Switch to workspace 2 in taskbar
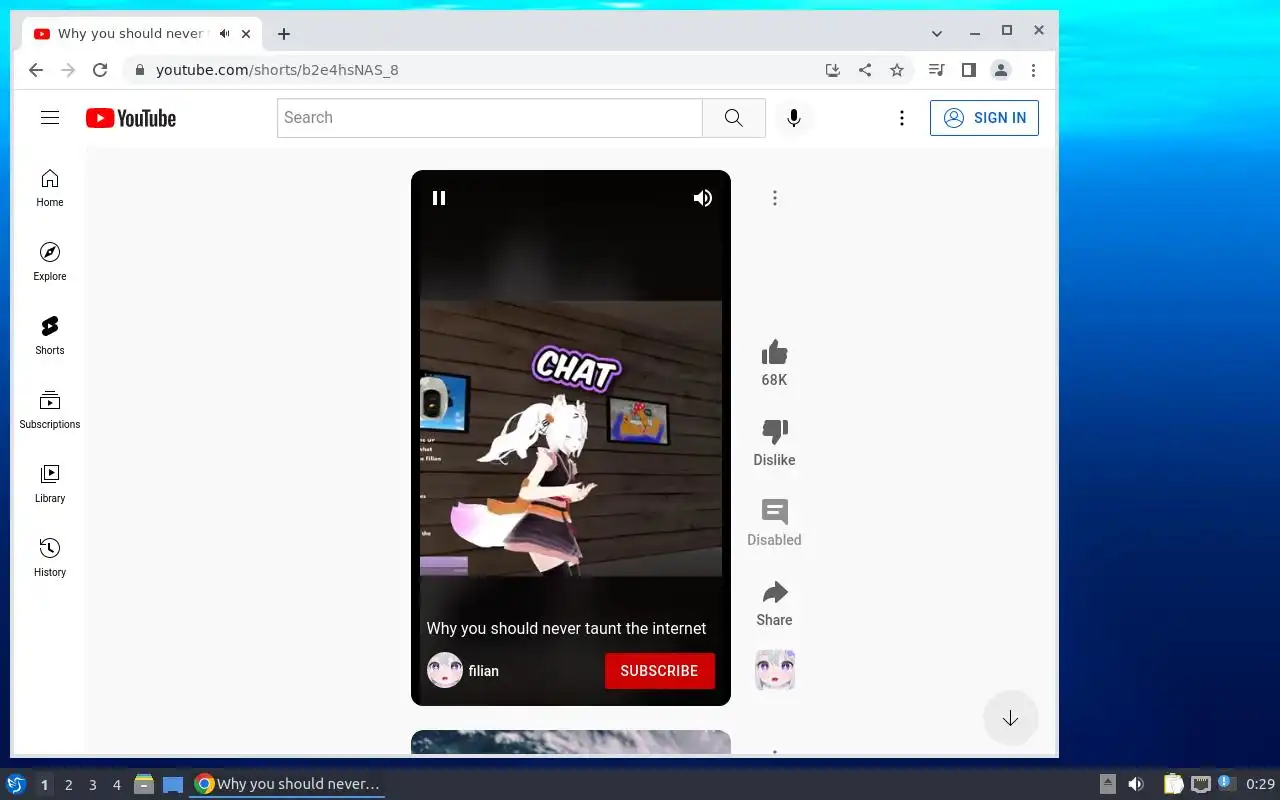Viewport: 1280px width, 800px height. coord(68,785)
